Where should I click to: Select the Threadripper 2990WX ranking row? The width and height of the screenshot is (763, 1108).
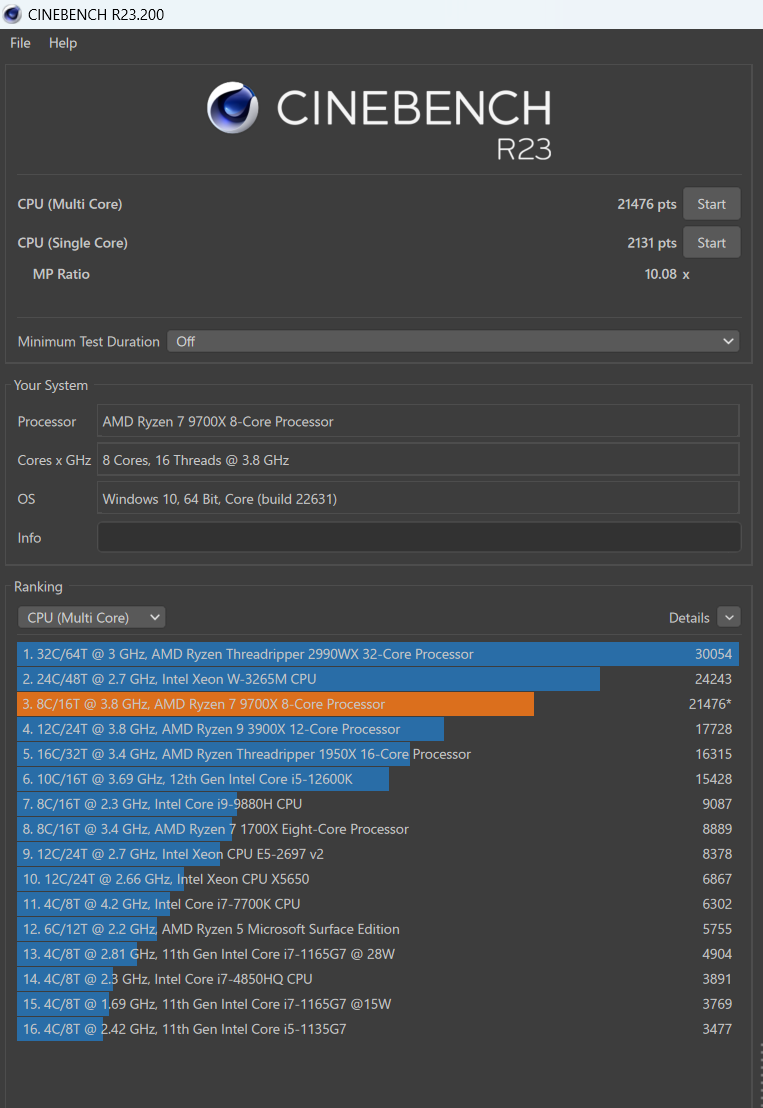(378, 654)
